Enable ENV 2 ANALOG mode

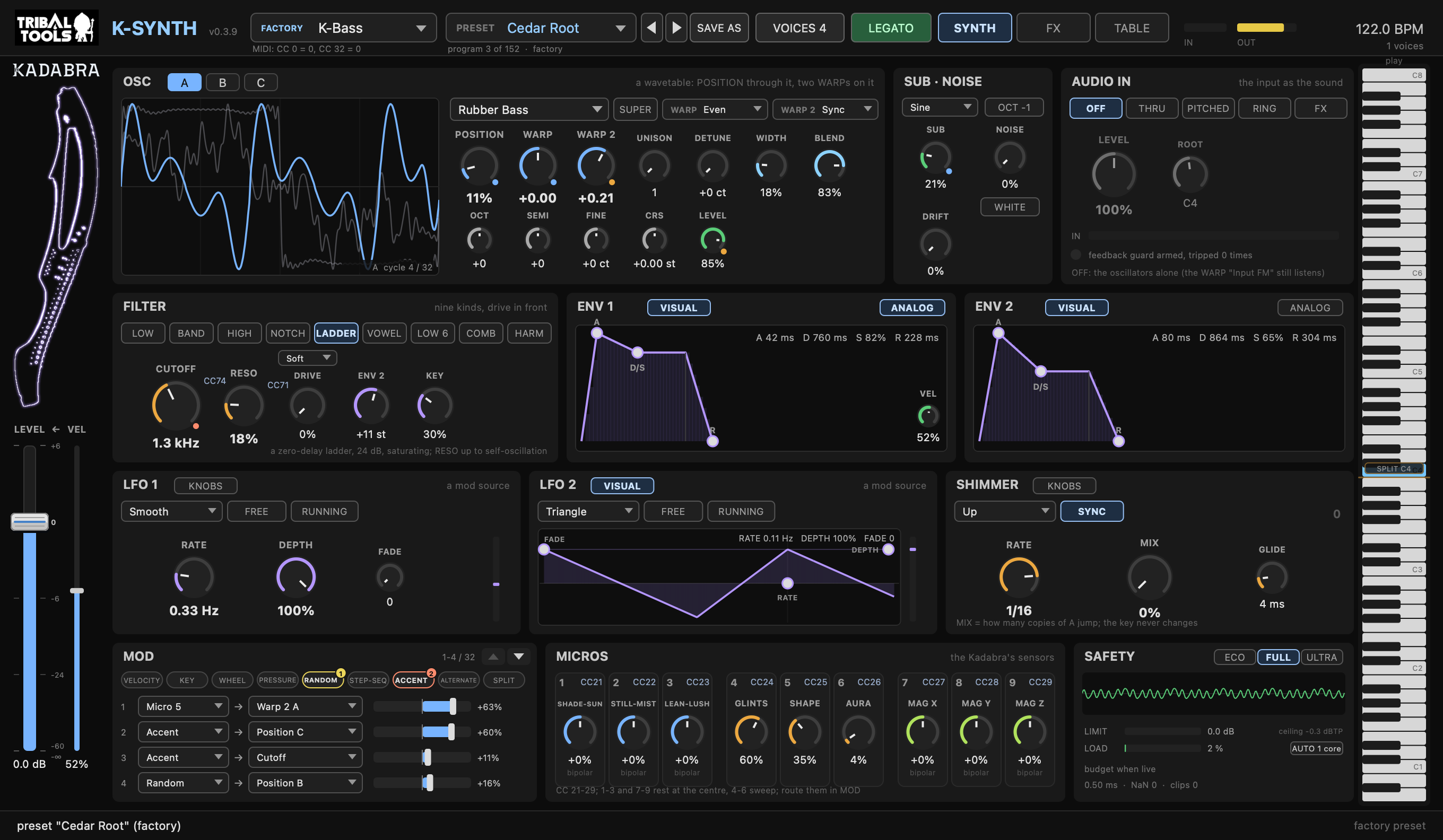click(1310, 307)
